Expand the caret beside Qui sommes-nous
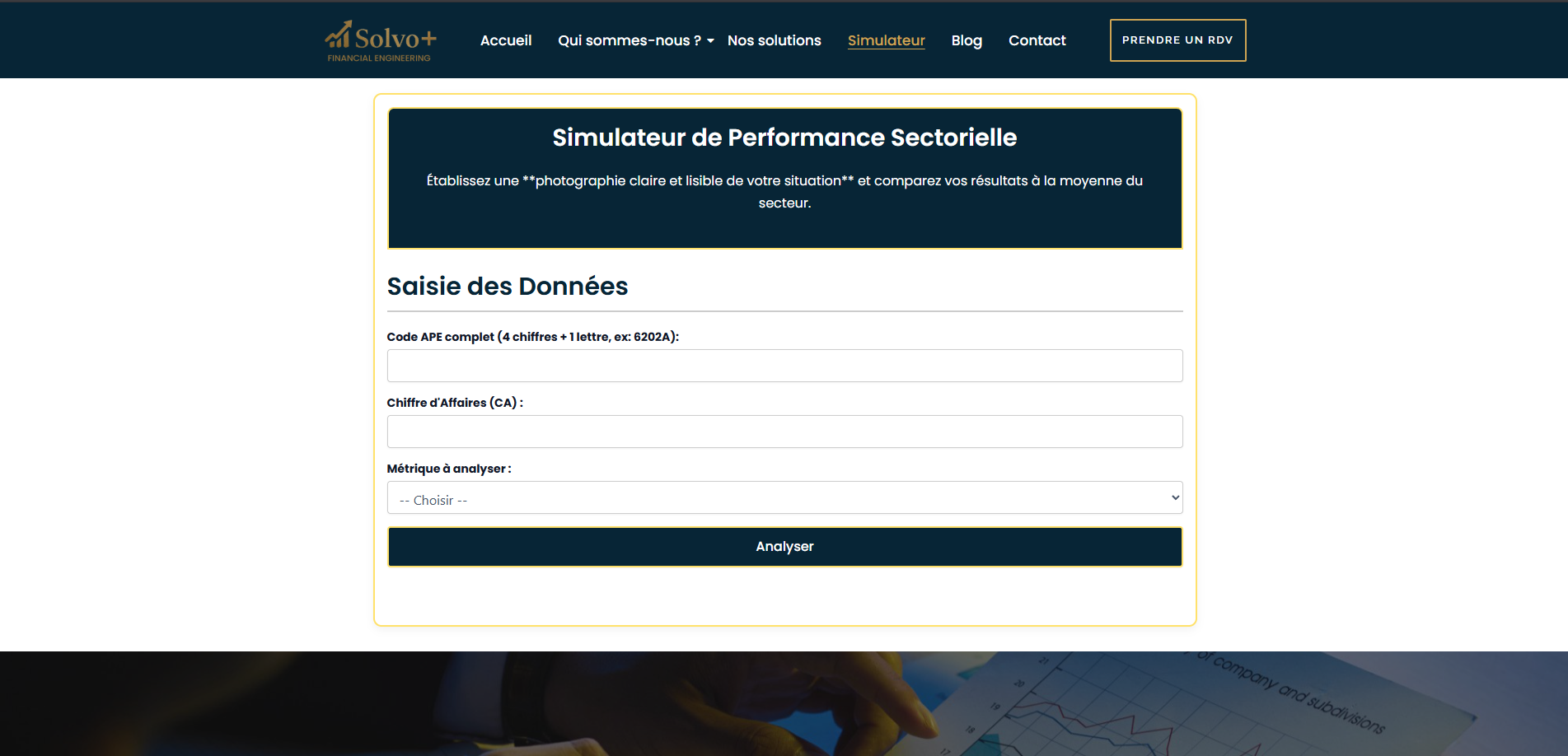 pos(710,41)
